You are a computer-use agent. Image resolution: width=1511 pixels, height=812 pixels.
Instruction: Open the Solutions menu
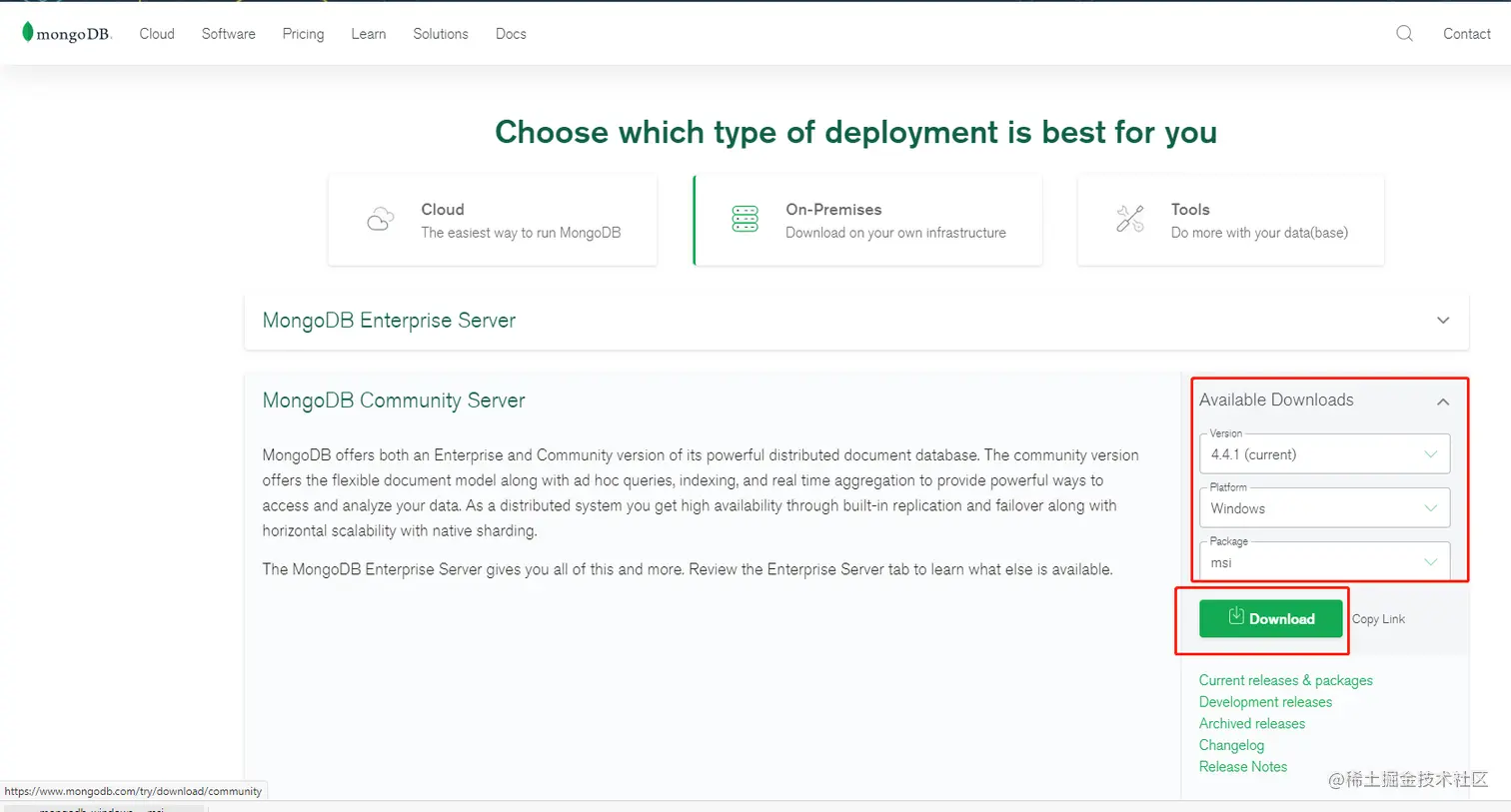pos(441,33)
